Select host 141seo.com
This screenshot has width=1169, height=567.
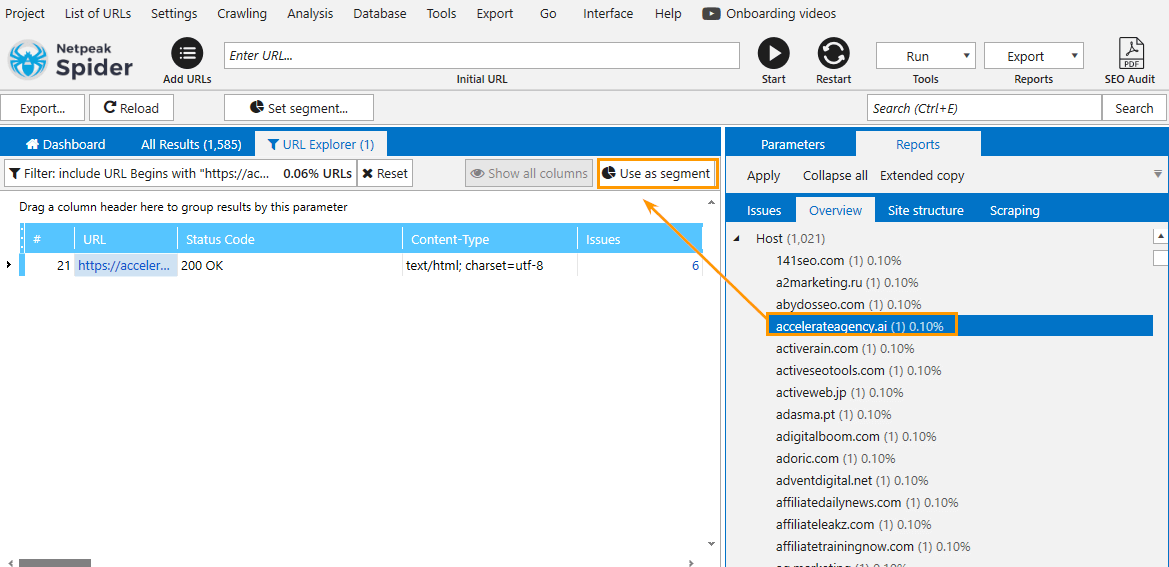(x=839, y=261)
